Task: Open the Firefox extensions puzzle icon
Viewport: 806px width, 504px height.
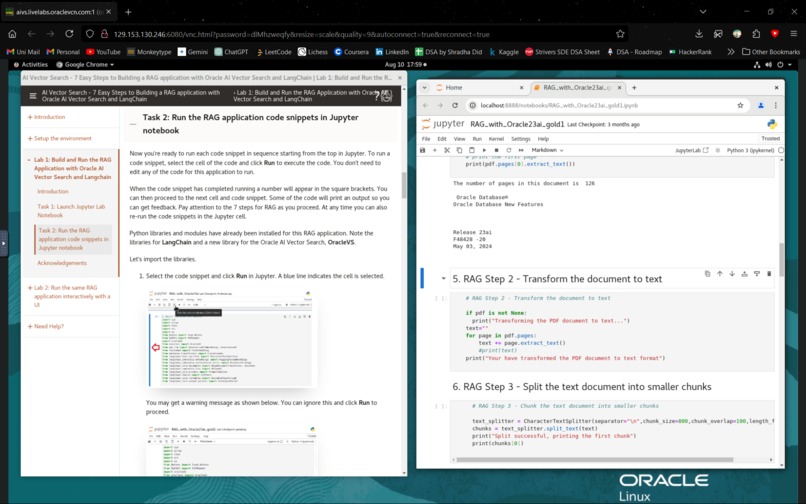Action: [x=756, y=34]
